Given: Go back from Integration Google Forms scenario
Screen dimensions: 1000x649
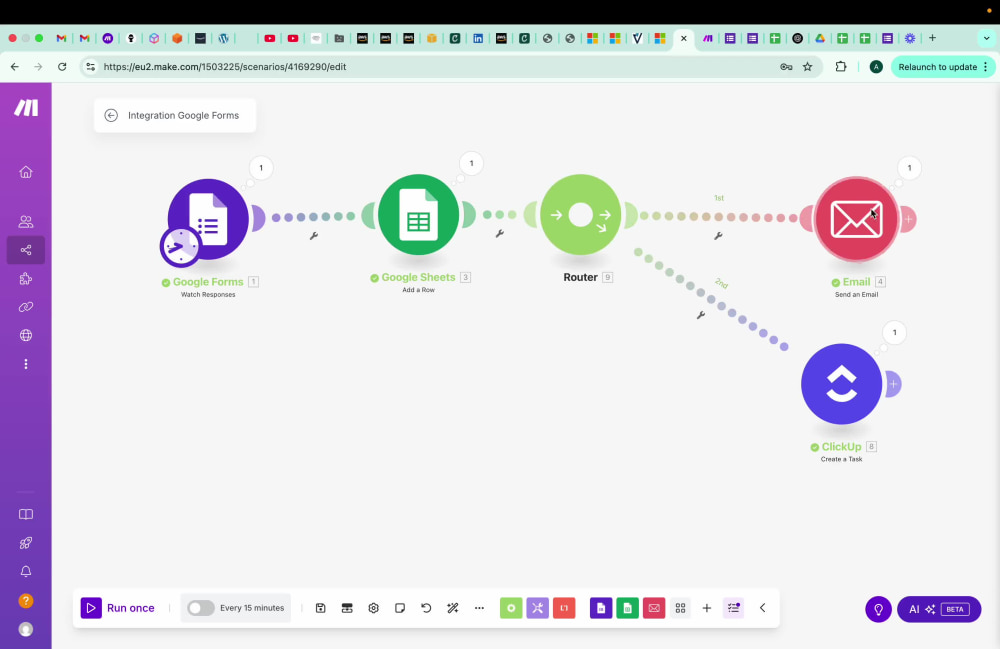Looking at the screenshot, I should point(111,115).
